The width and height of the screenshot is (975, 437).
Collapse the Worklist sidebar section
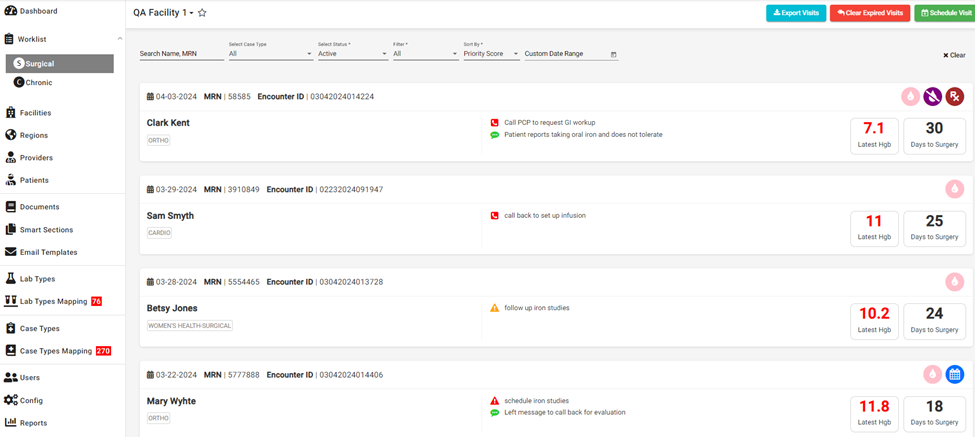click(x=120, y=39)
